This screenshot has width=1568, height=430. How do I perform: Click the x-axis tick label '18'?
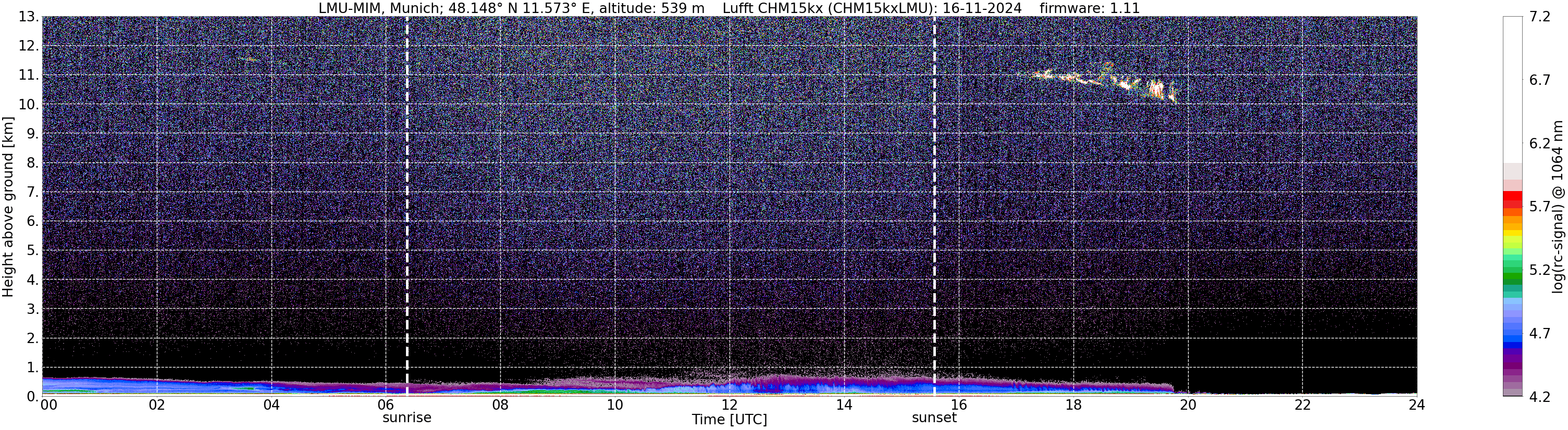(1073, 405)
